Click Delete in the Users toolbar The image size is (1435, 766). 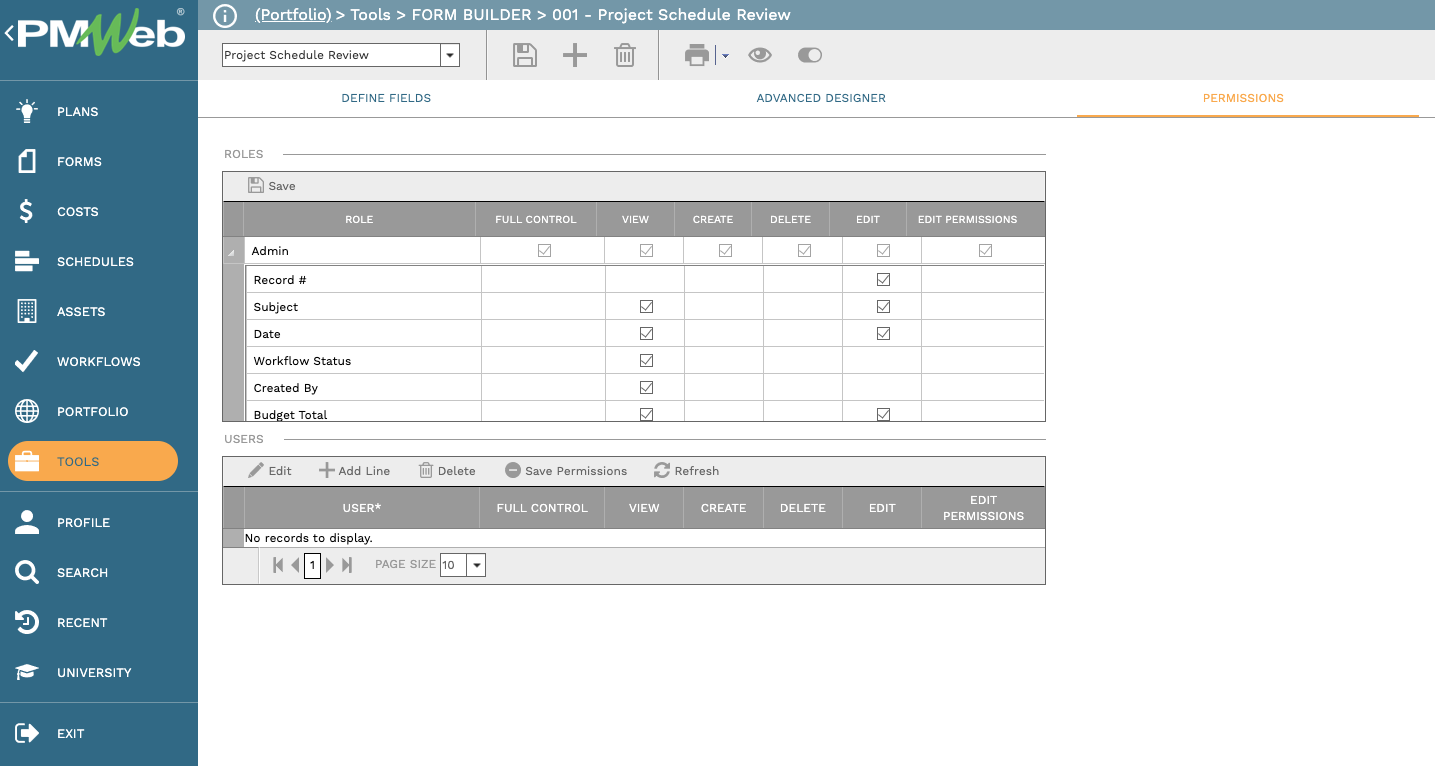(x=447, y=471)
